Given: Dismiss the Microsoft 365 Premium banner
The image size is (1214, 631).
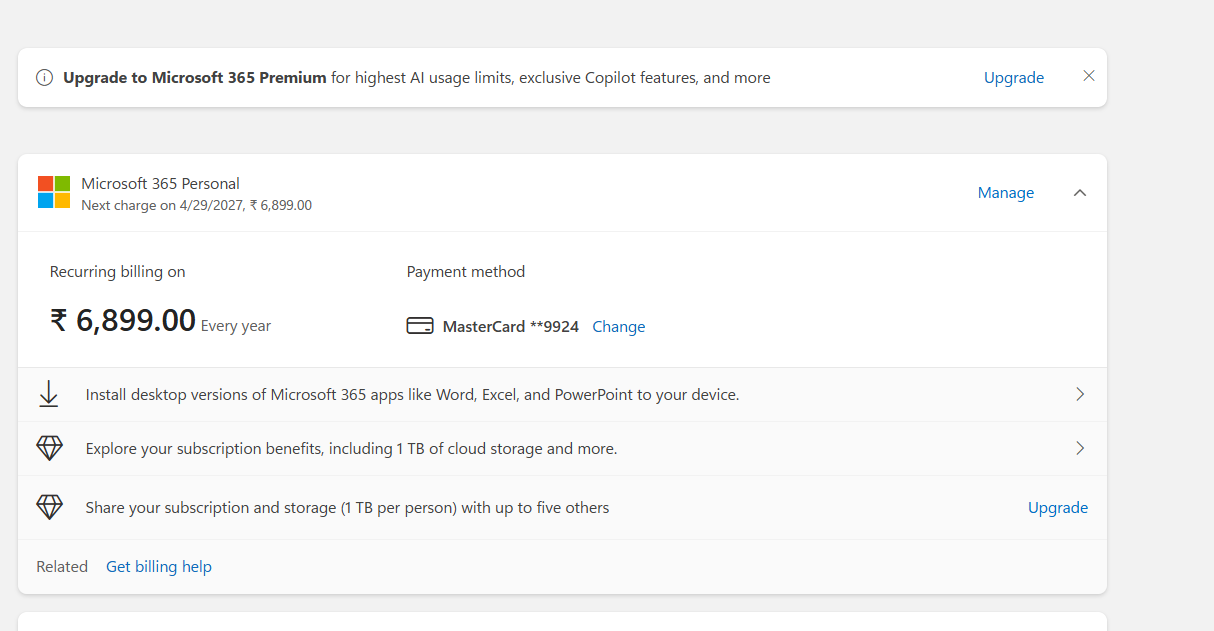Looking at the screenshot, I should click(1089, 76).
